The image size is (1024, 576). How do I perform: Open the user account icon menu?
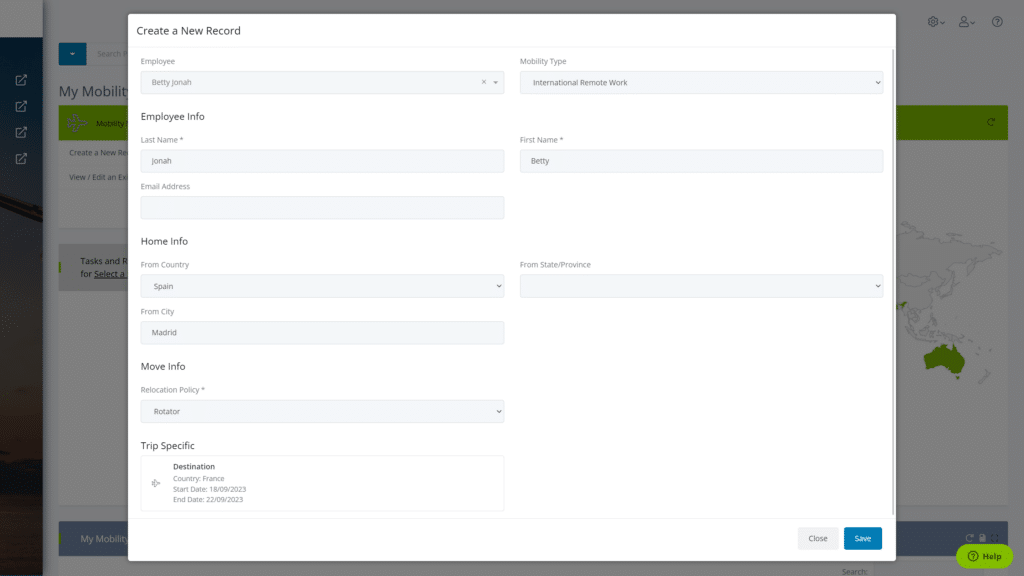(x=964, y=20)
